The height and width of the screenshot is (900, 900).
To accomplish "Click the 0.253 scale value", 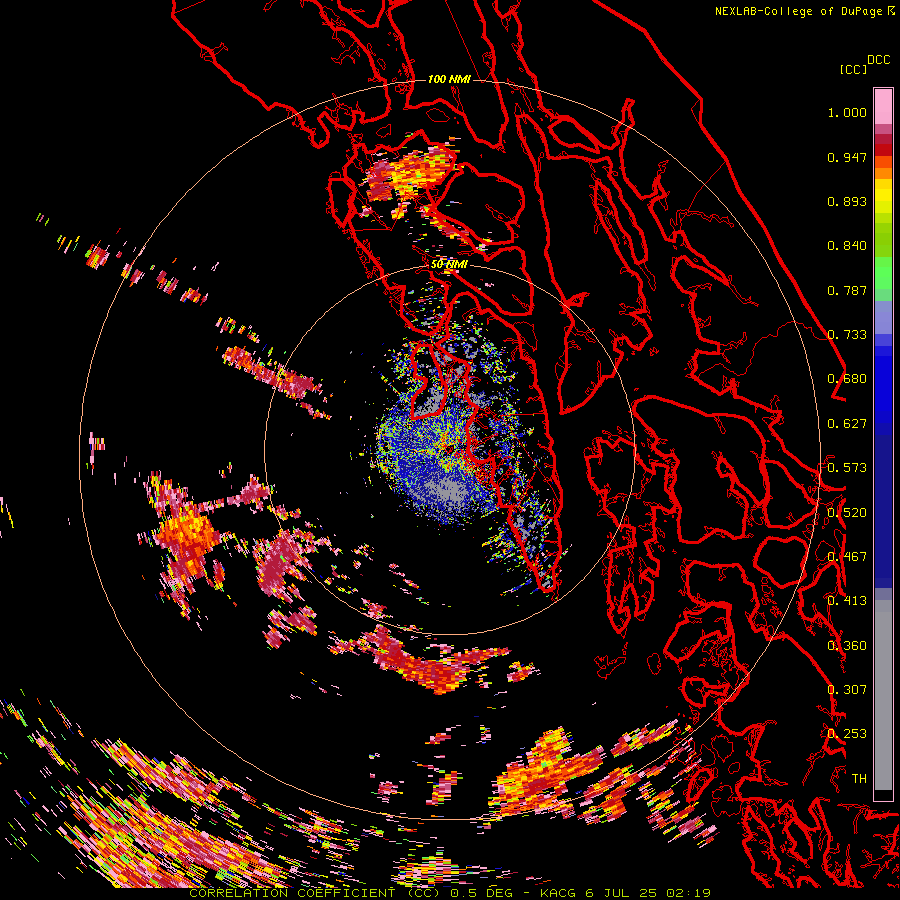I will 847,734.
